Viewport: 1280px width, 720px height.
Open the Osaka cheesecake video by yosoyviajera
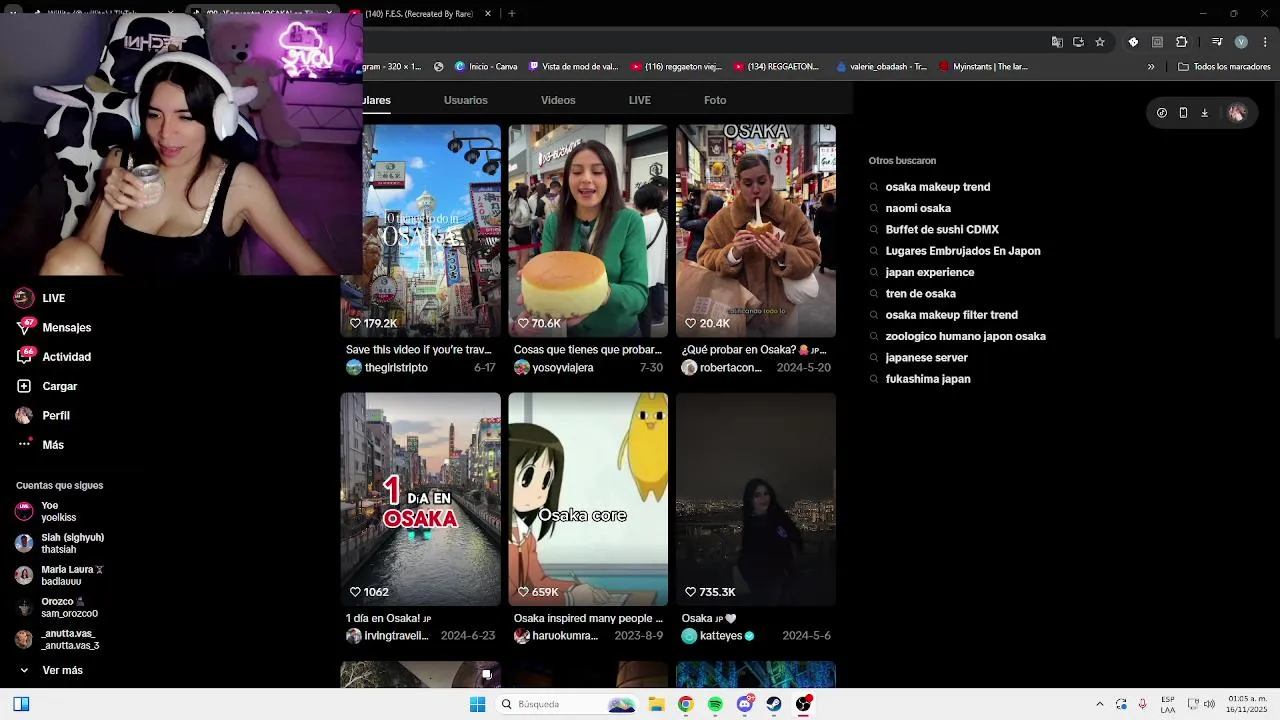[588, 231]
